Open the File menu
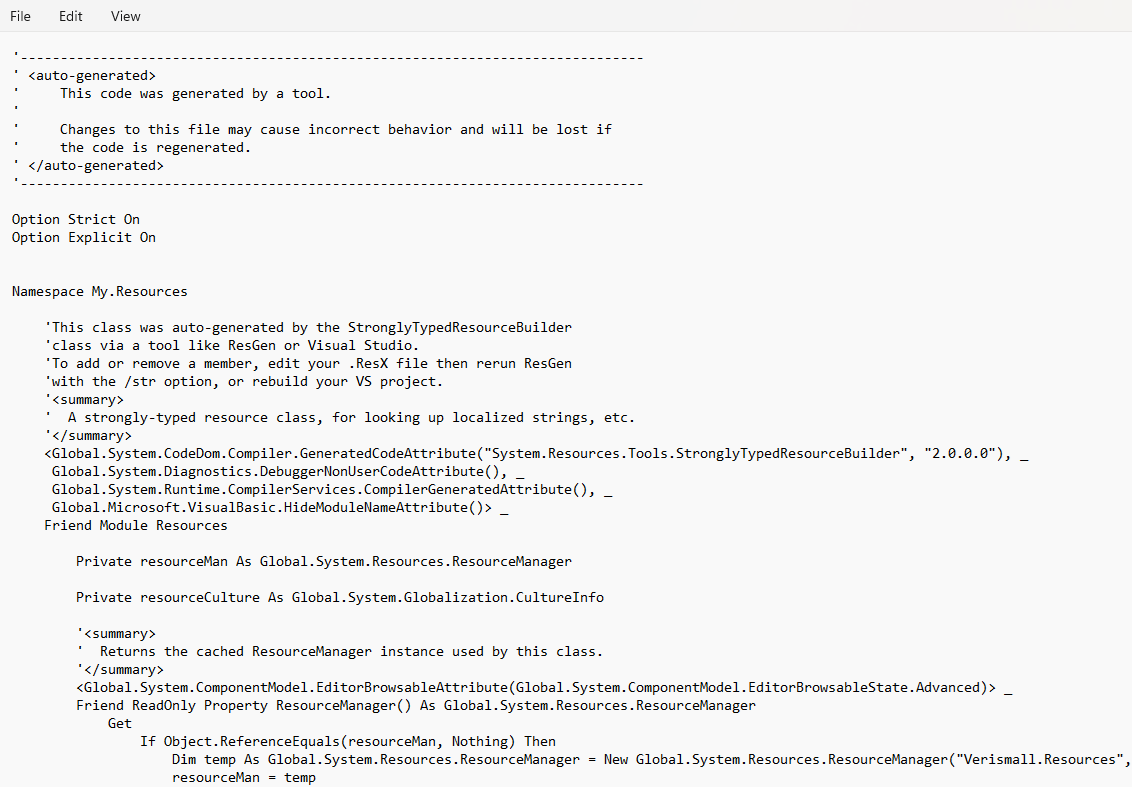The height and width of the screenshot is (787, 1132). pos(20,16)
